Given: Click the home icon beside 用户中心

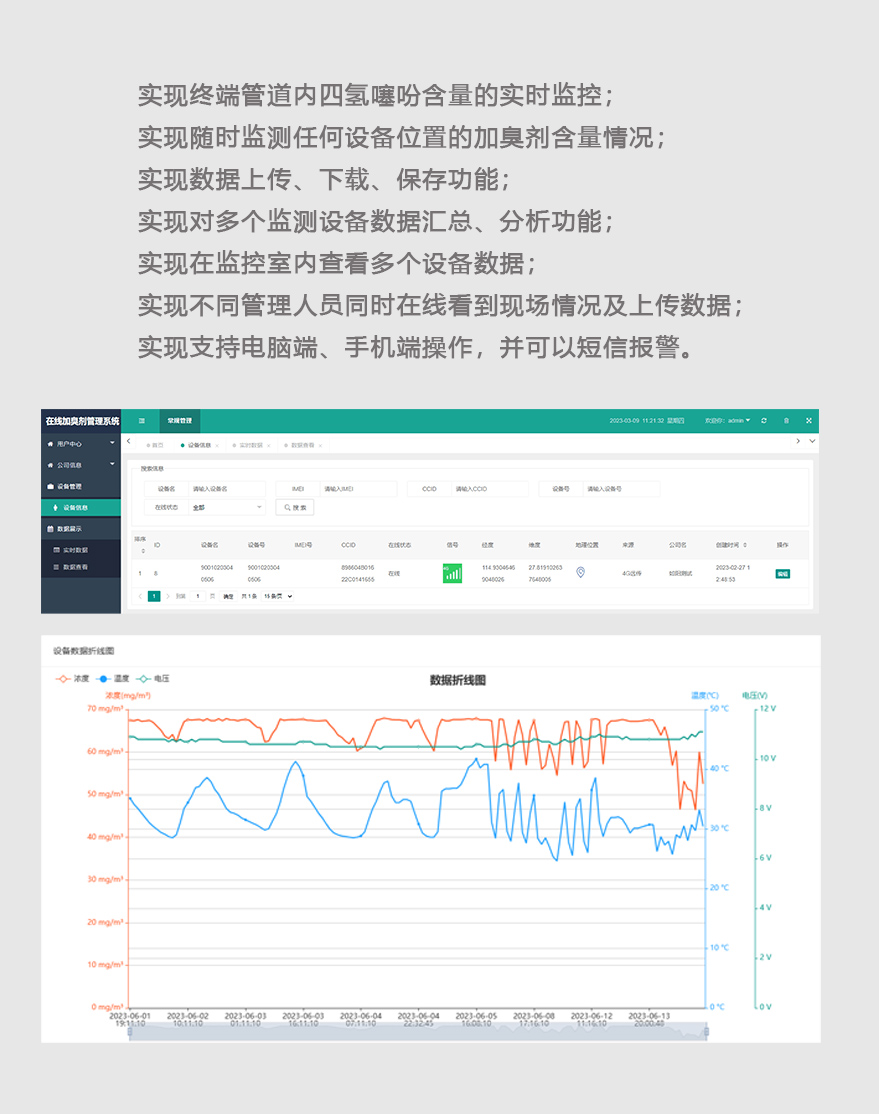Looking at the screenshot, I should tap(50, 444).
